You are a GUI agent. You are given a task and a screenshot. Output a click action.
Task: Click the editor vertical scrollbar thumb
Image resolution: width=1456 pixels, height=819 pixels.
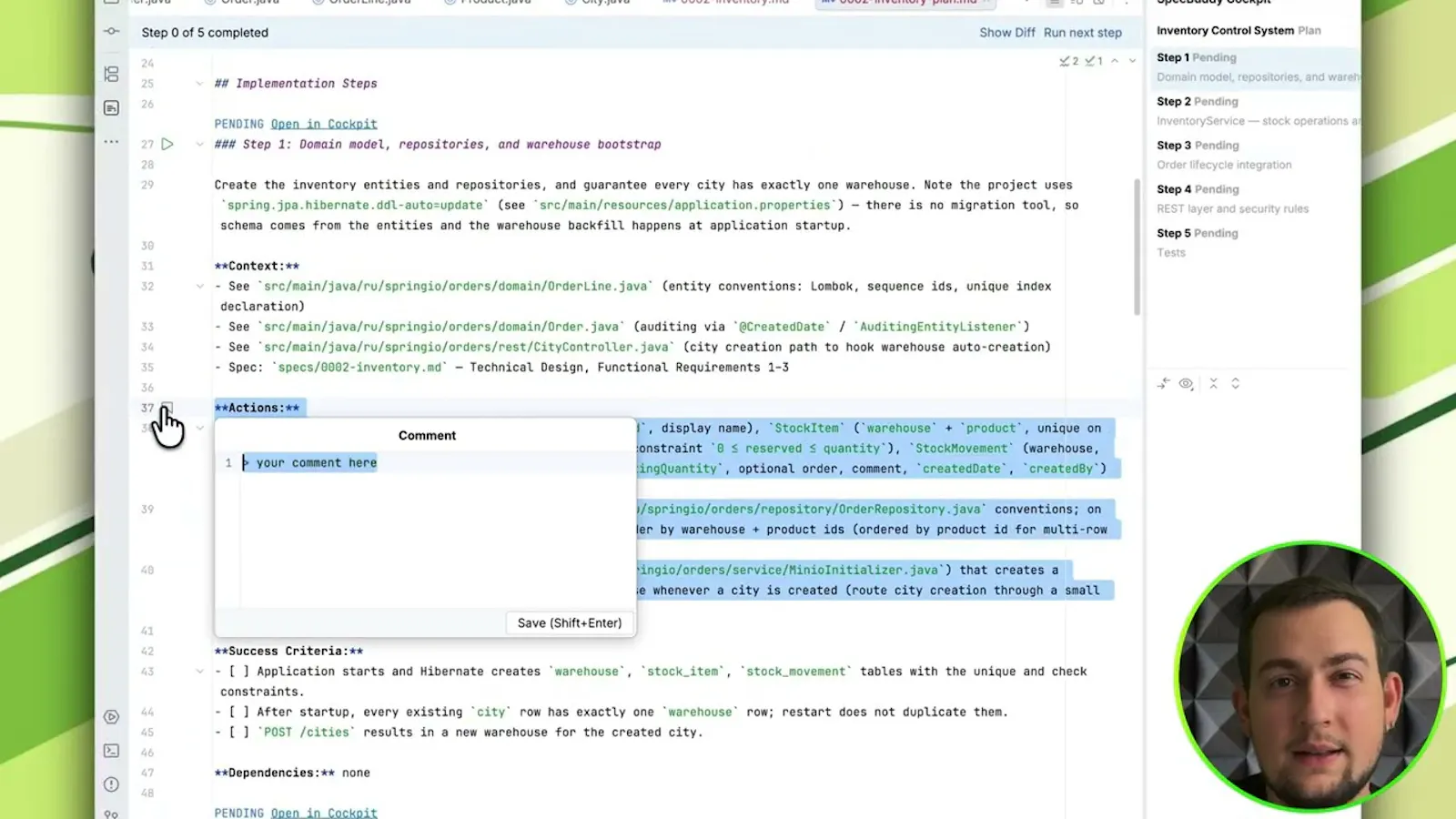[1137, 248]
